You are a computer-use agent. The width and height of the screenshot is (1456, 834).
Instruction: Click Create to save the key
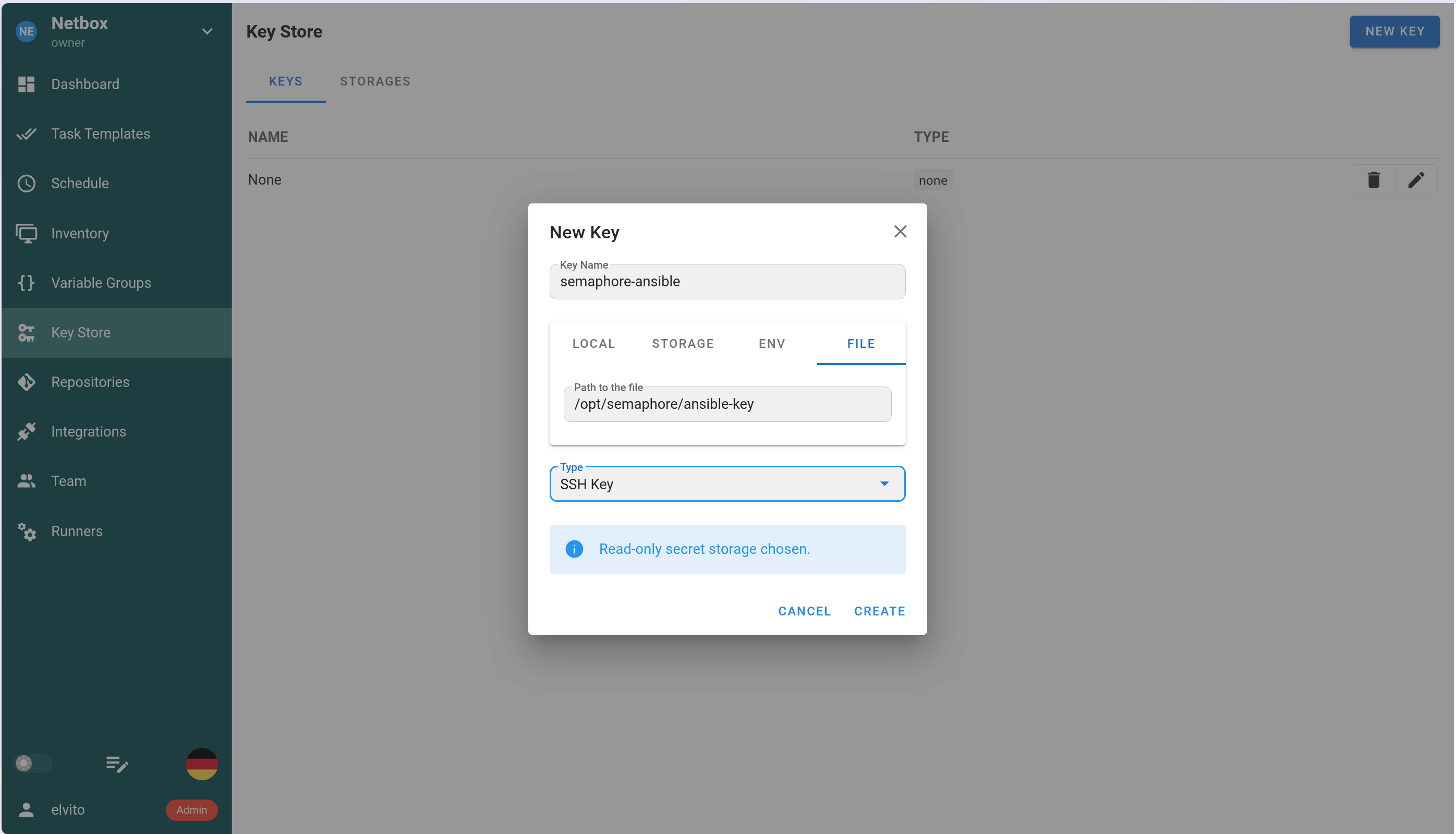point(880,611)
